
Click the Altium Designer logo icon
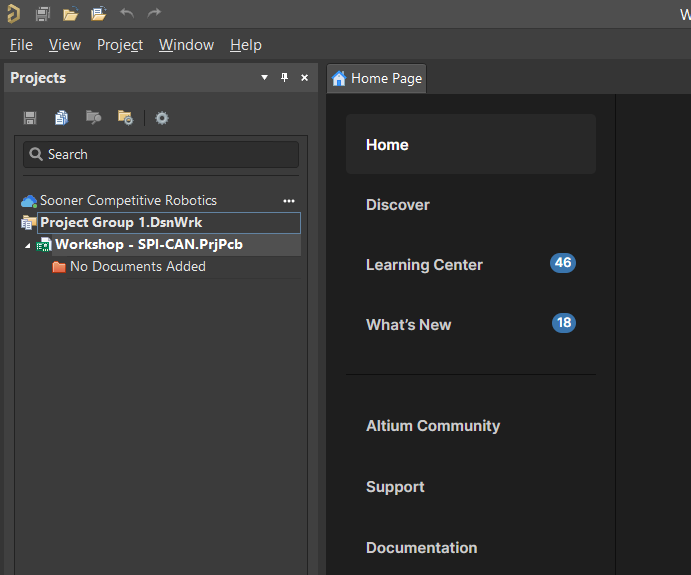14,13
